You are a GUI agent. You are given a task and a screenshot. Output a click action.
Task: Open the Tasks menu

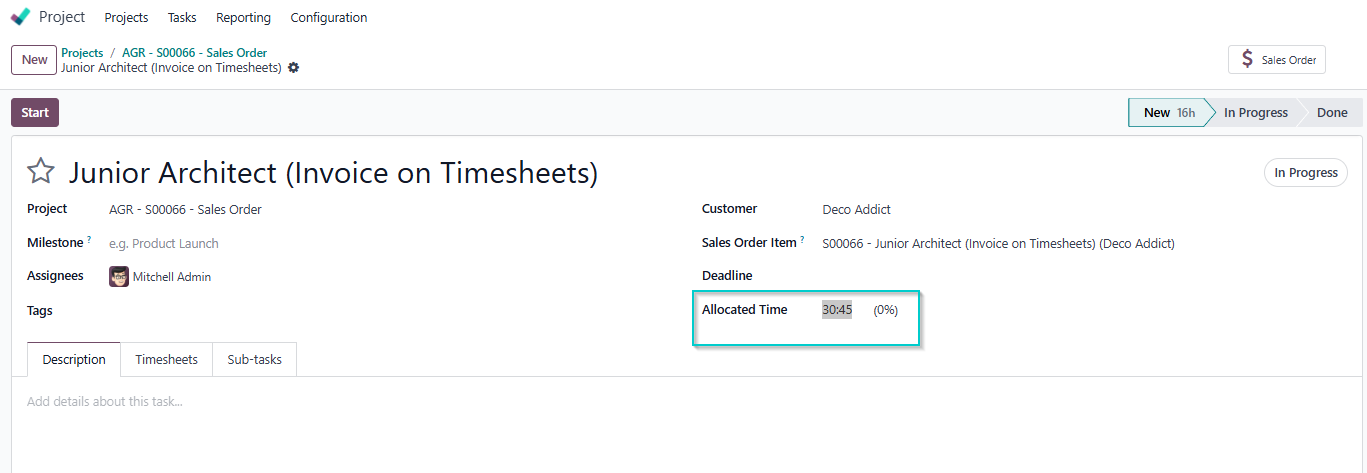point(182,18)
